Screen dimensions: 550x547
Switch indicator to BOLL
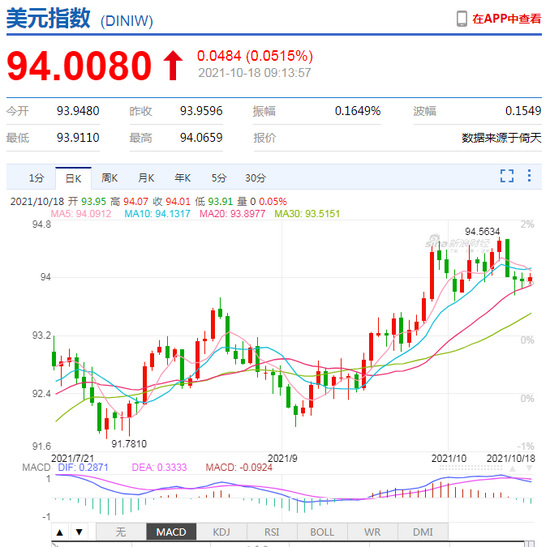coord(322,532)
